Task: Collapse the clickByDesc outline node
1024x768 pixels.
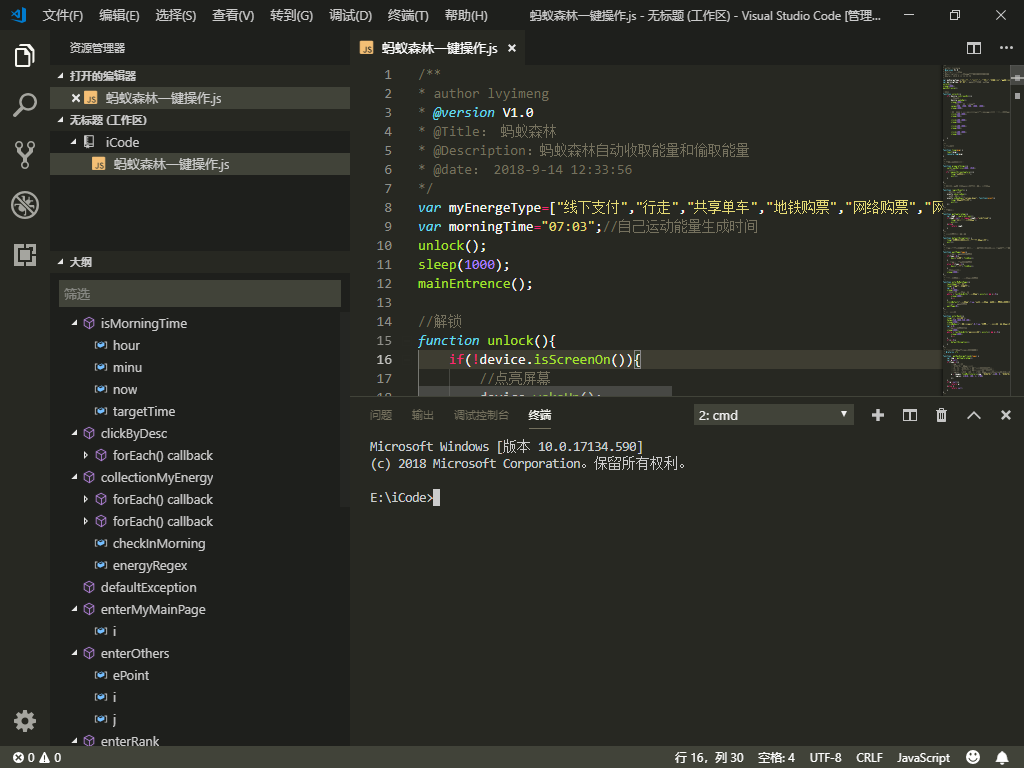Action: [x=74, y=432]
